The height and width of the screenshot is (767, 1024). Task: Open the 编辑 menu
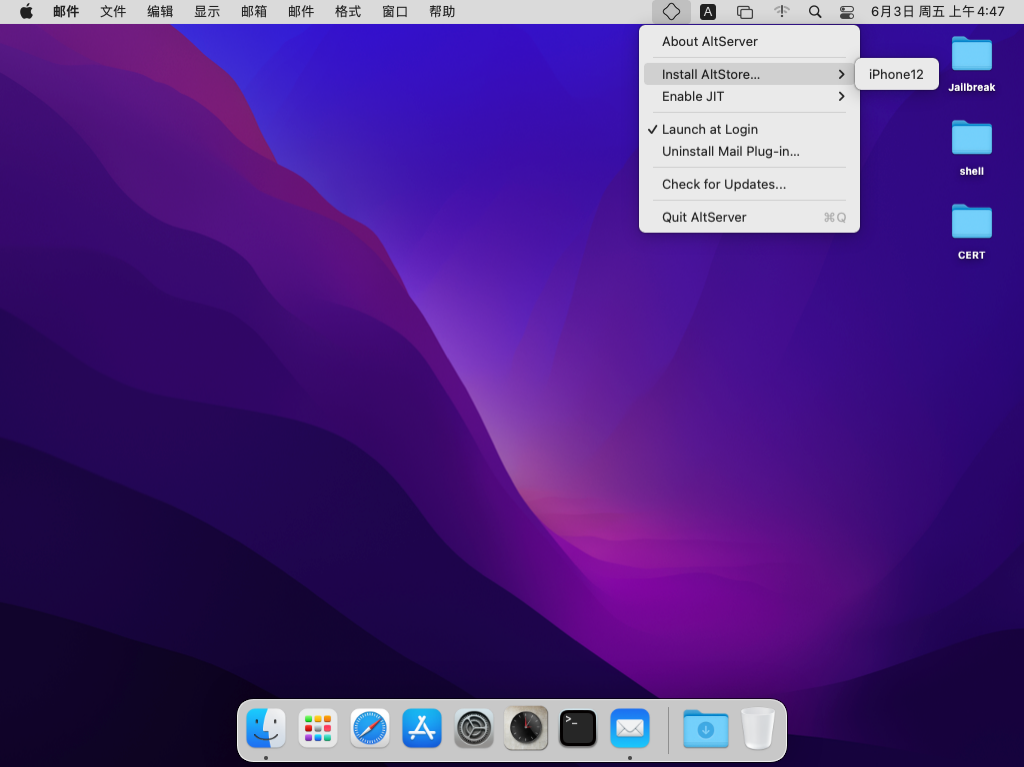160,12
